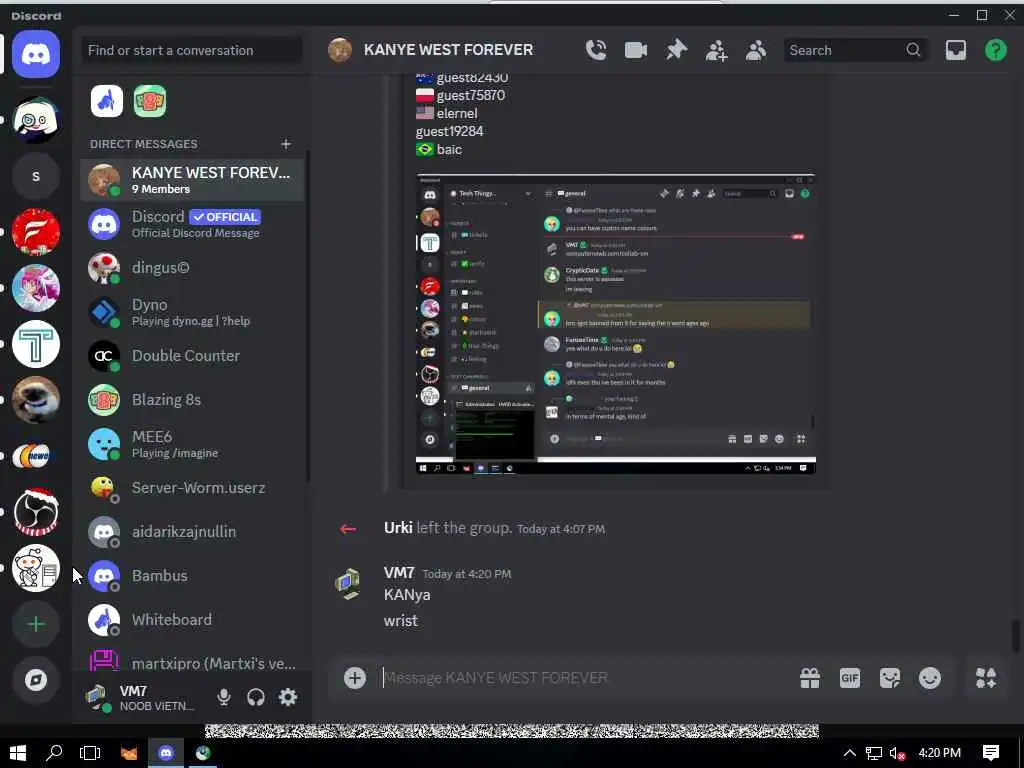Click the chat scrollbar thumb
1024x768 pixels.
click(x=1016, y=635)
